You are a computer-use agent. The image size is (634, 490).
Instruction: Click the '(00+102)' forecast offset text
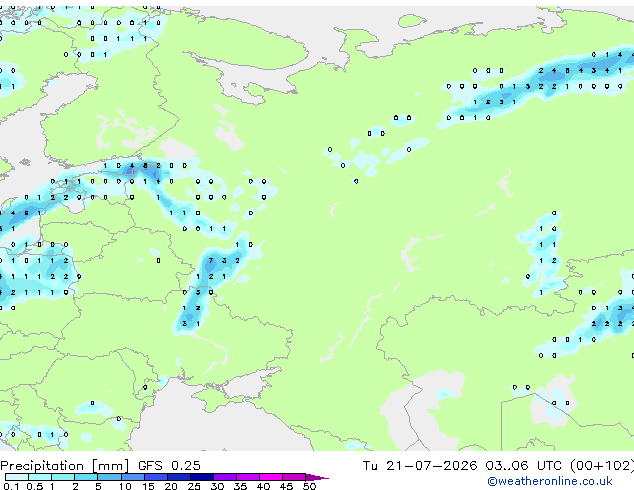point(602,465)
